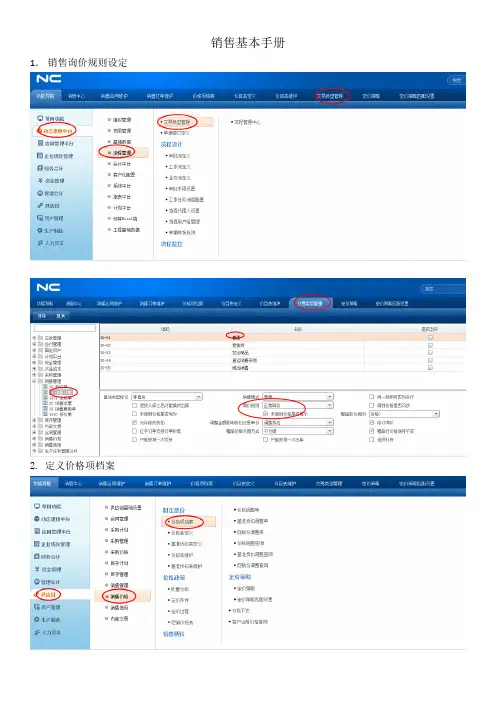496x702 pixels.
Task: Toggle the 赠品行价格保持不变 checkbox
Action: pos(372,431)
